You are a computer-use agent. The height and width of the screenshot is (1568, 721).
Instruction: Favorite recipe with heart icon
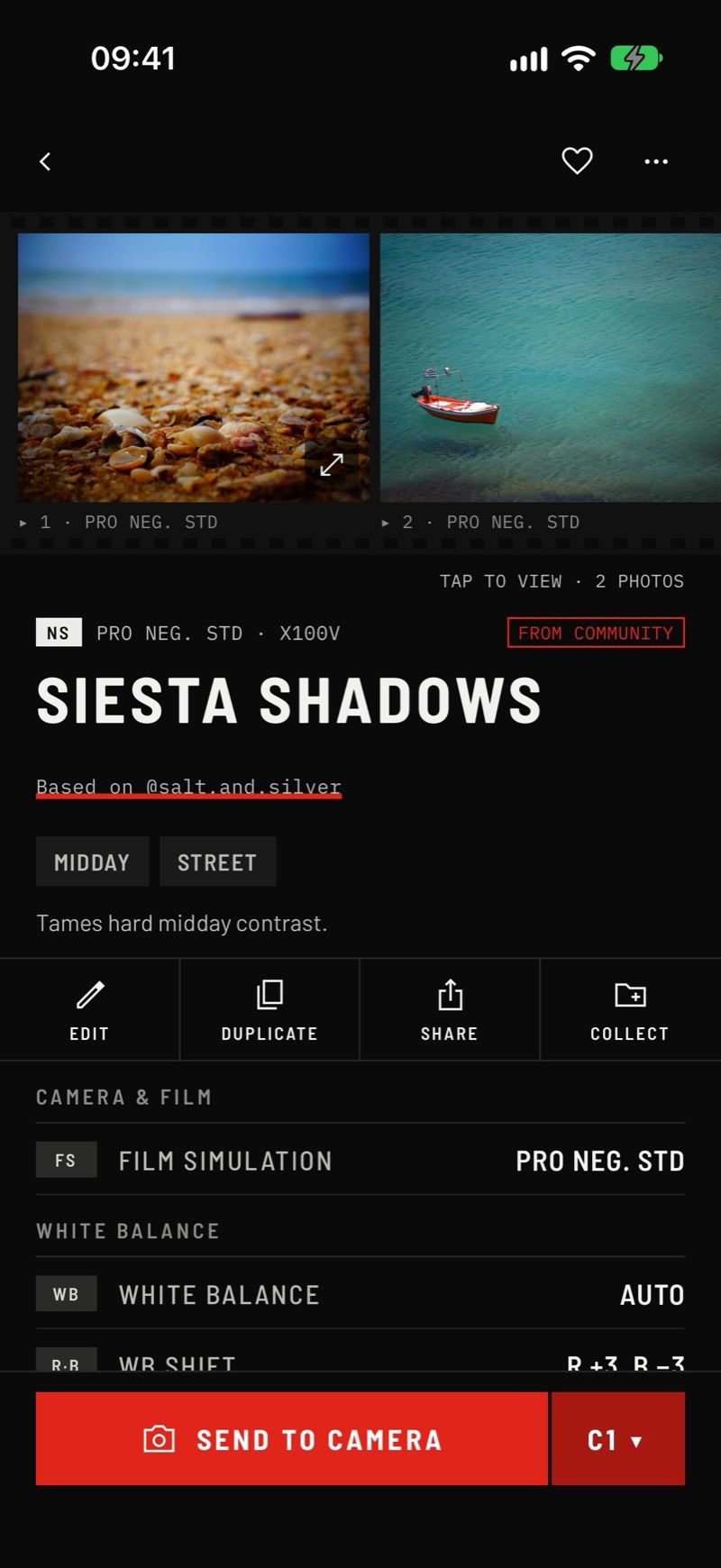tap(577, 160)
